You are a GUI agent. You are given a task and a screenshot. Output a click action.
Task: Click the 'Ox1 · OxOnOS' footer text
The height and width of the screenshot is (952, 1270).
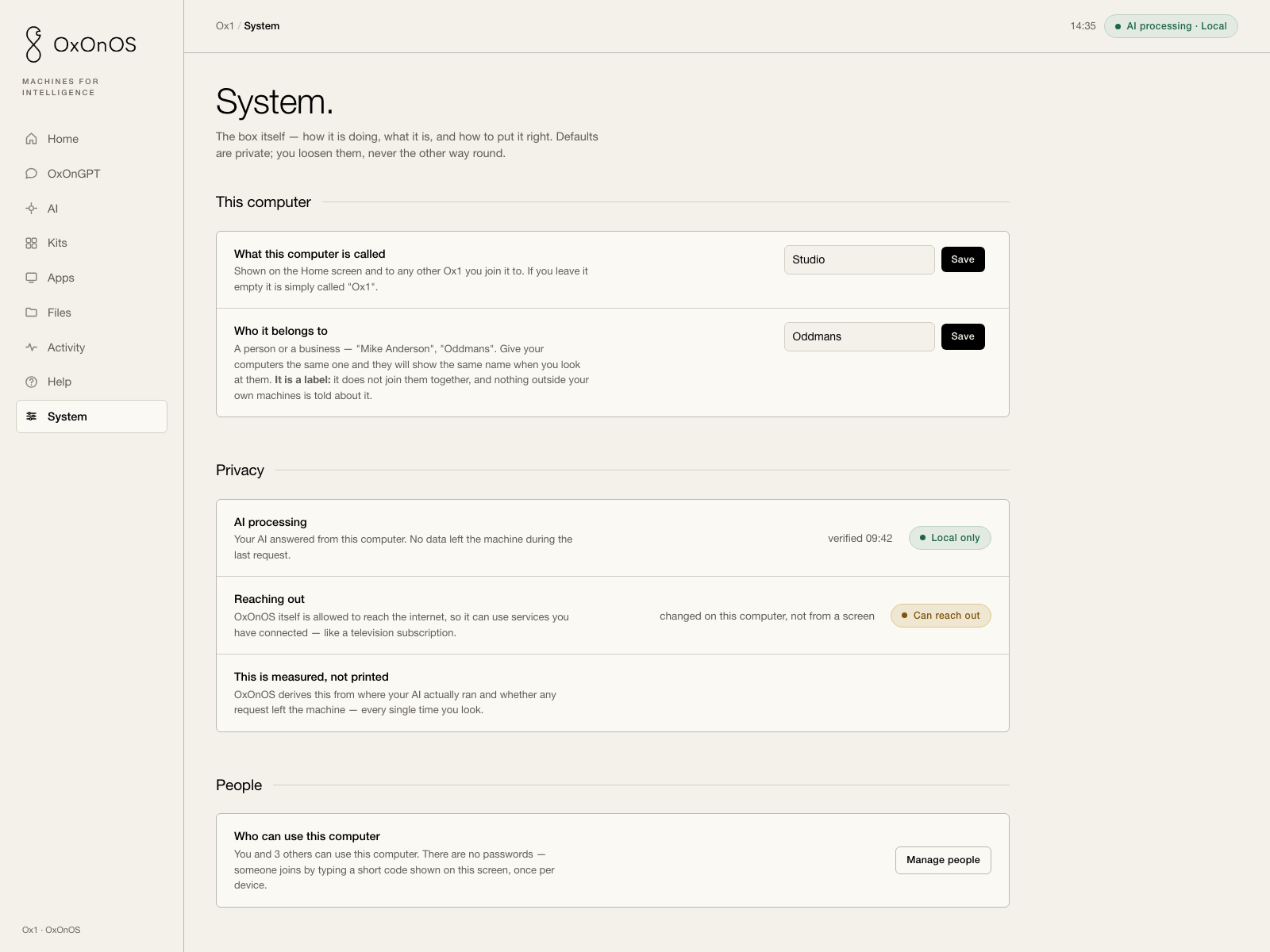tap(52, 930)
